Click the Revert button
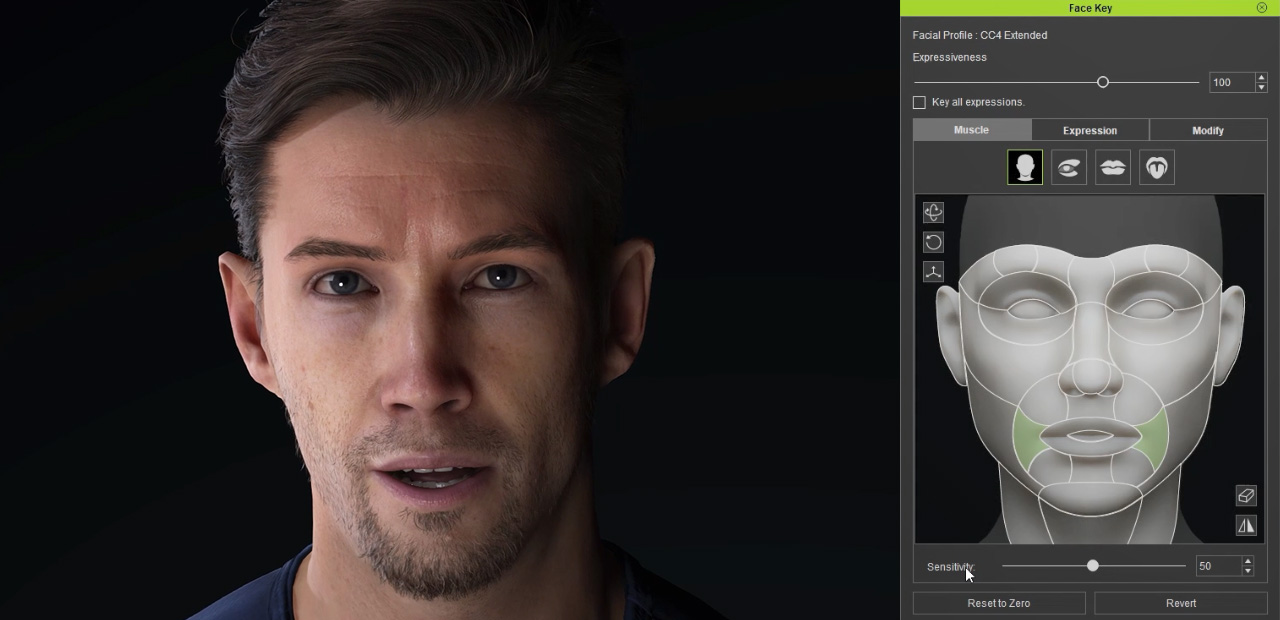Image resolution: width=1280 pixels, height=620 pixels. tap(1181, 603)
